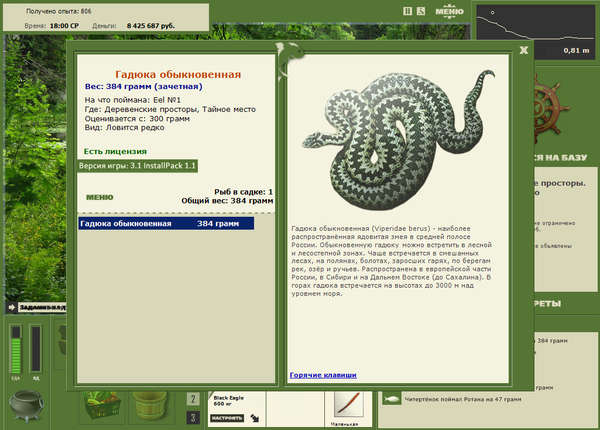
Task: Select the worm bait thumbnail
Action: [x=348, y=405]
